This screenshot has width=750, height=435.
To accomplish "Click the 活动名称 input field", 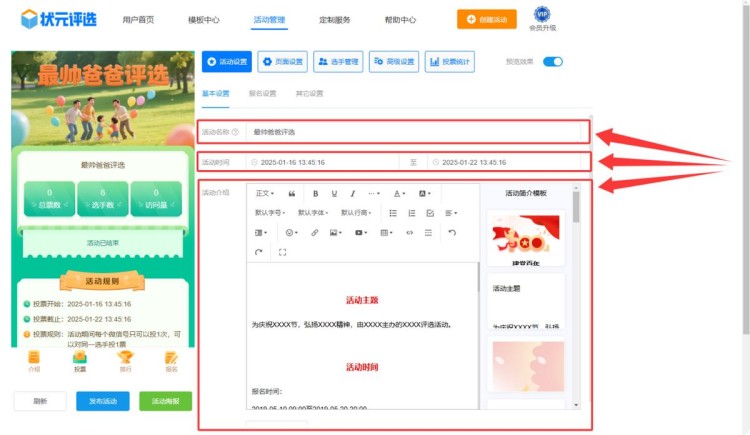I will [x=410, y=131].
